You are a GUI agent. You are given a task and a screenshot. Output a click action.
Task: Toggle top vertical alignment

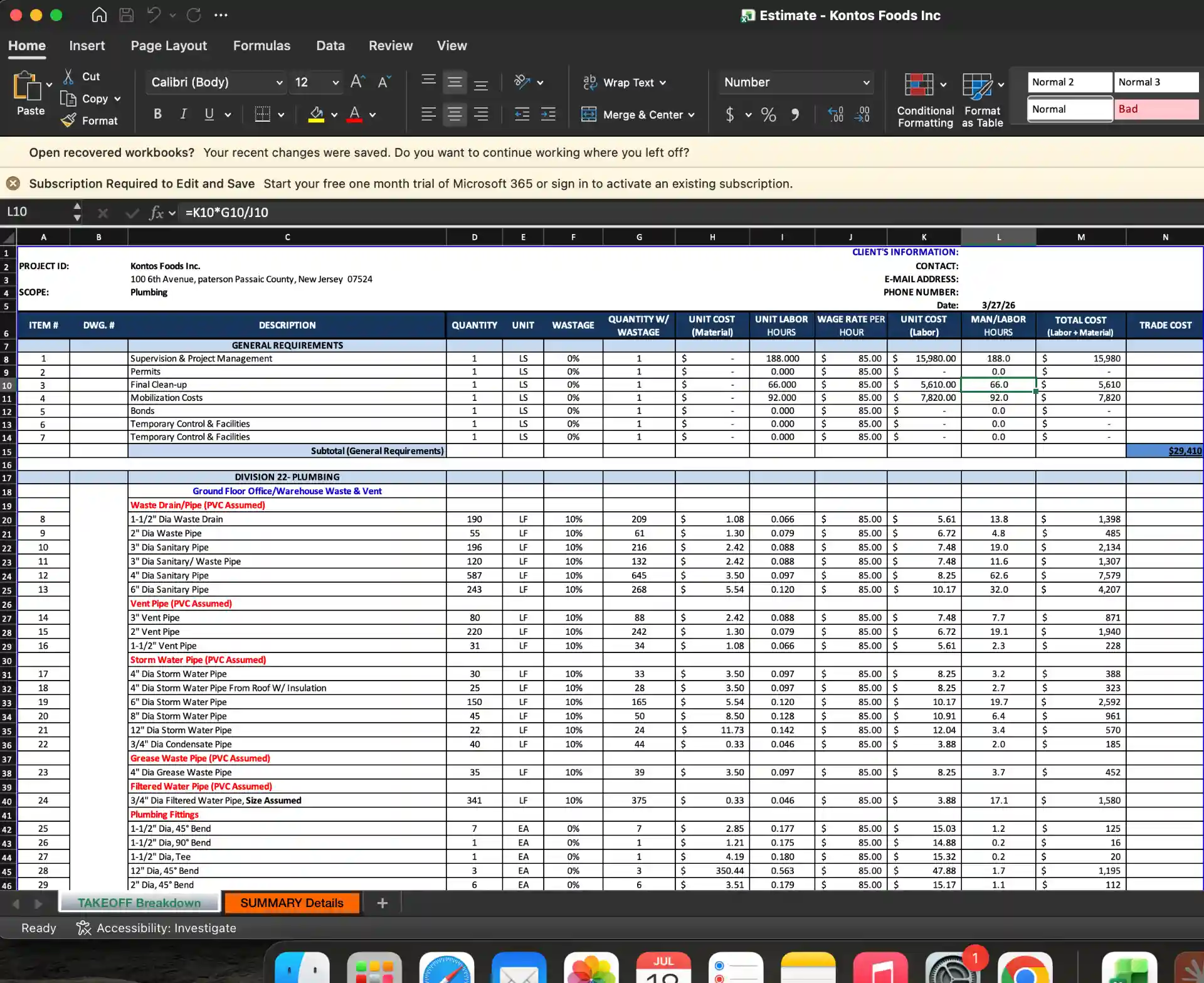[428, 82]
